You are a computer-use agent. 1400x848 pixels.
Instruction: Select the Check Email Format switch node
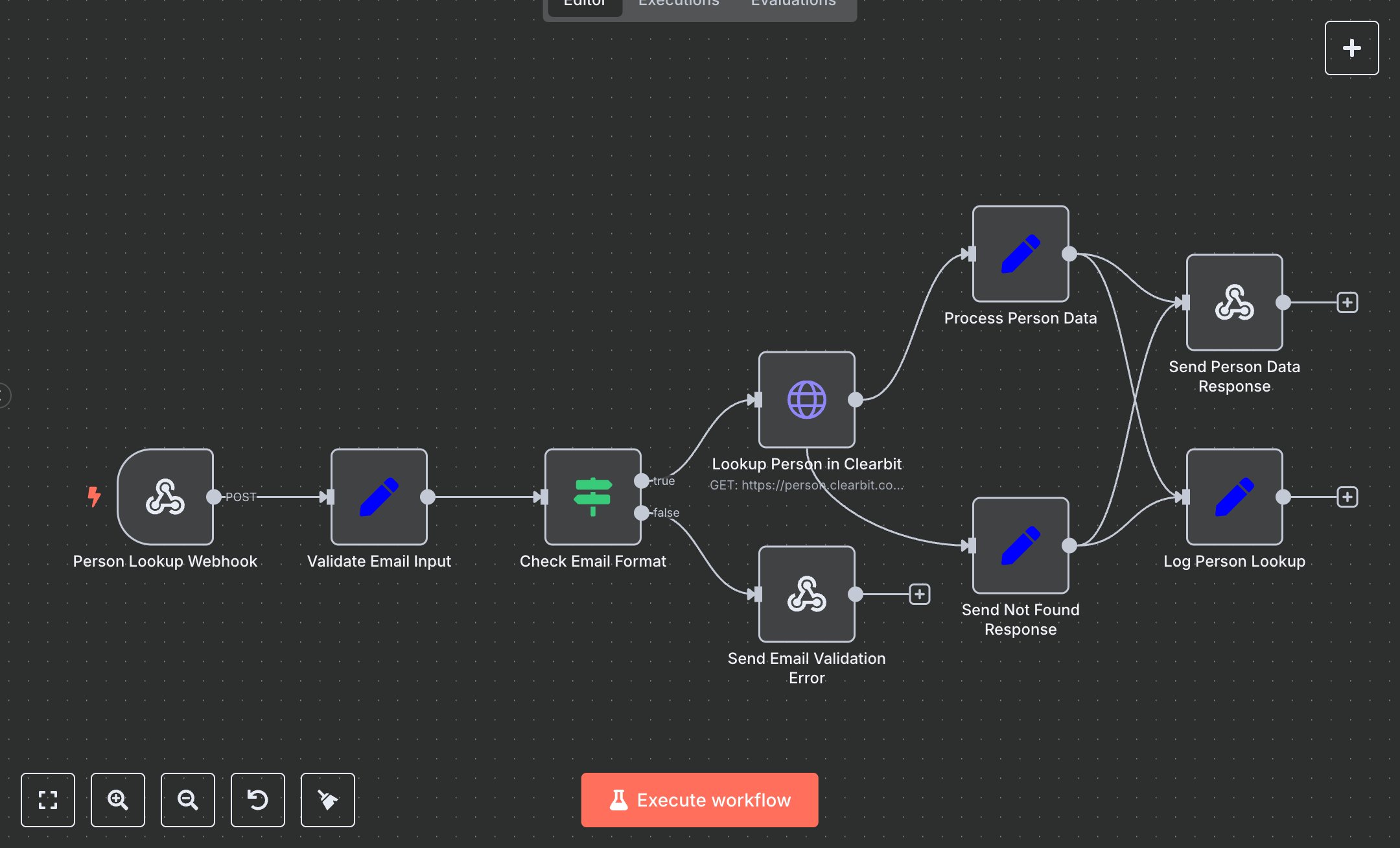coord(592,497)
